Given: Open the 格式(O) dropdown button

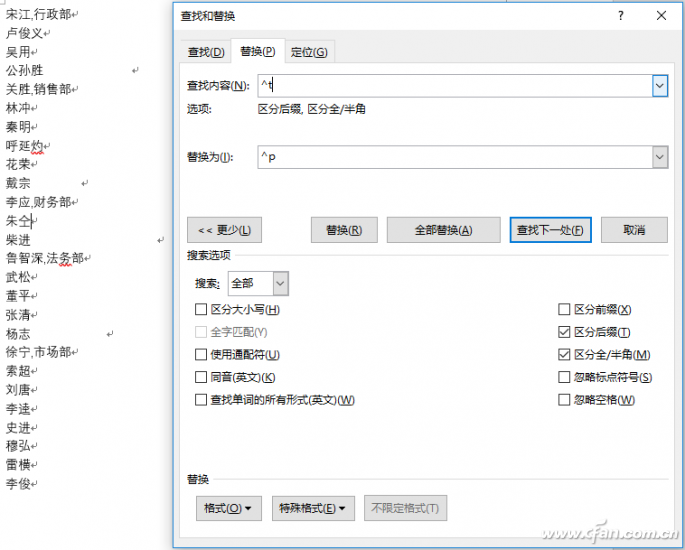Looking at the screenshot, I should point(228,508).
